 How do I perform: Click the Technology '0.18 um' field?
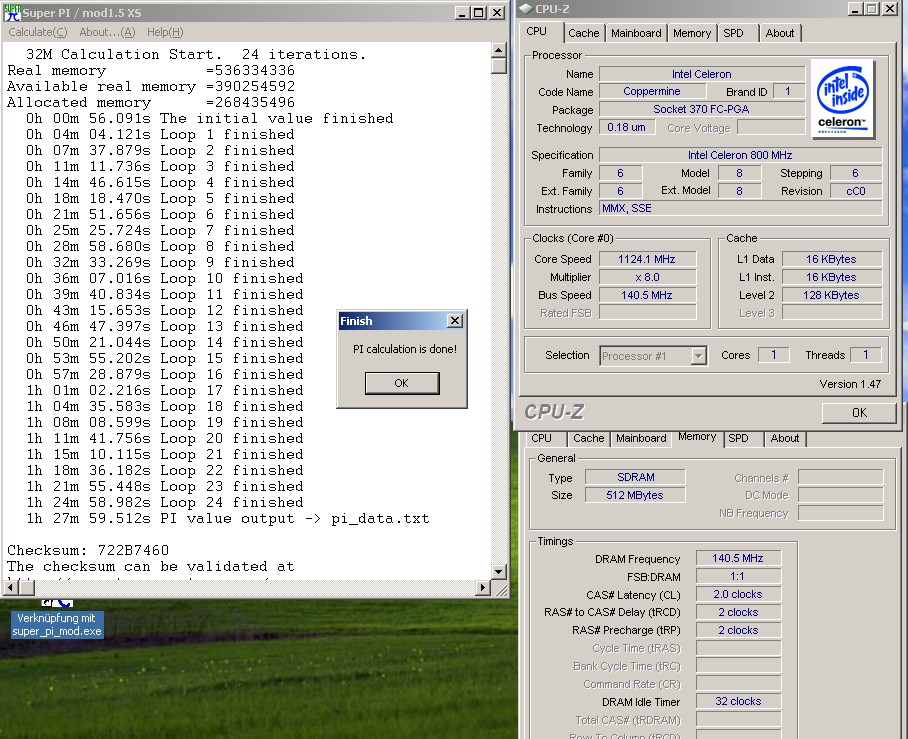tap(627, 127)
